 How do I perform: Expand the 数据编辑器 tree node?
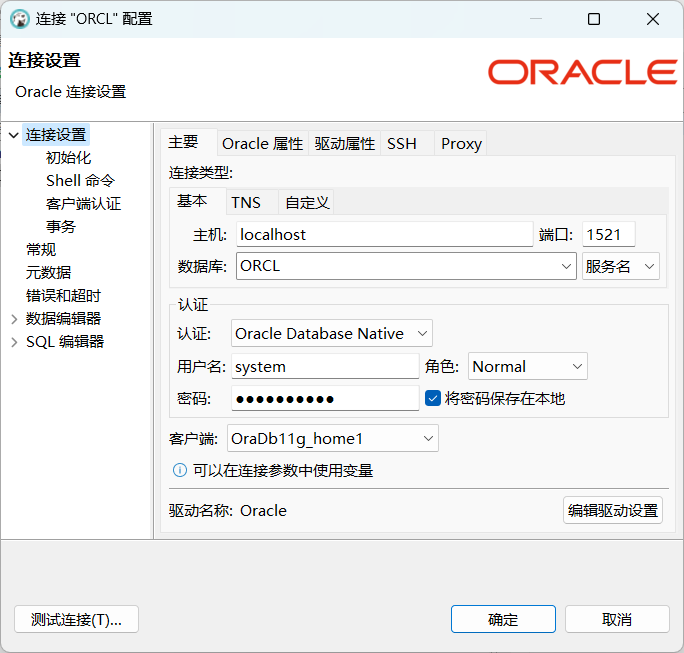point(14,319)
